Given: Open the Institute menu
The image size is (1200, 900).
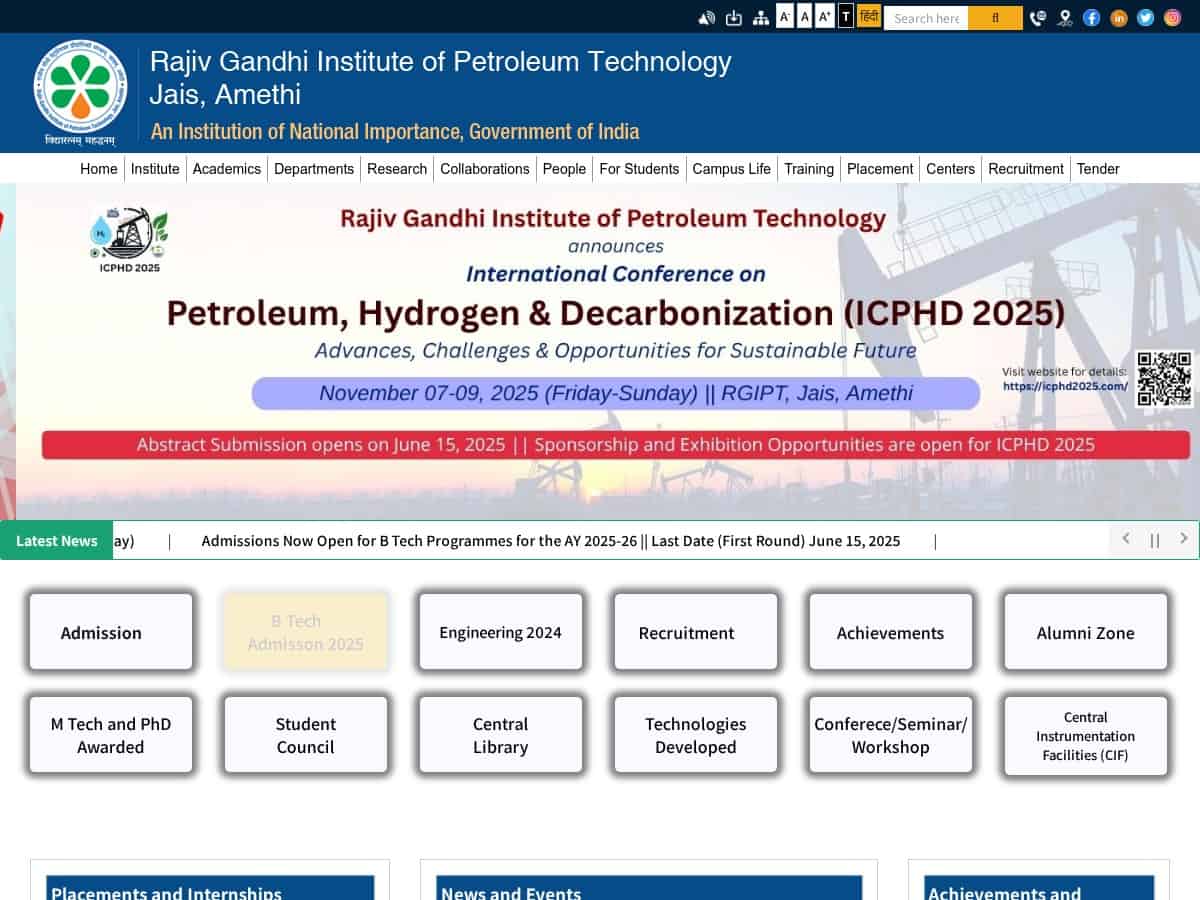Looking at the screenshot, I should pyautogui.click(x=155, y=169).
